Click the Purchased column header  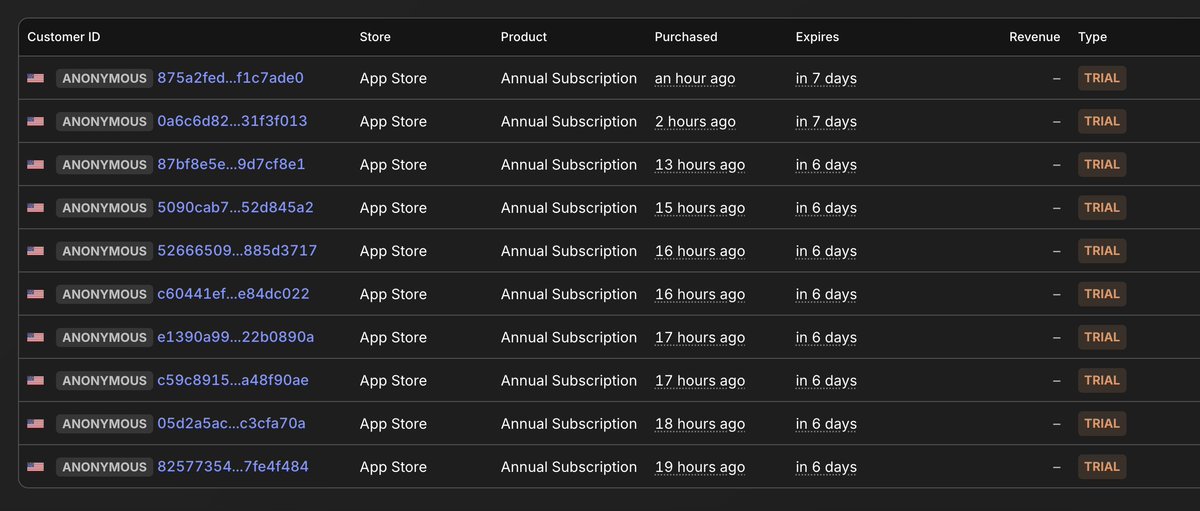[686, 37]
